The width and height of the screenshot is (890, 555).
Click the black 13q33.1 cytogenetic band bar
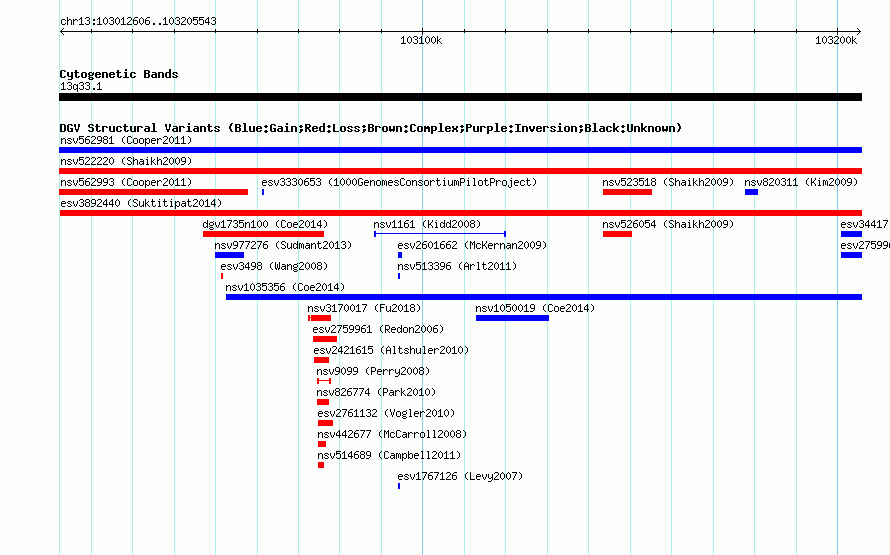(x=460, y=98)
